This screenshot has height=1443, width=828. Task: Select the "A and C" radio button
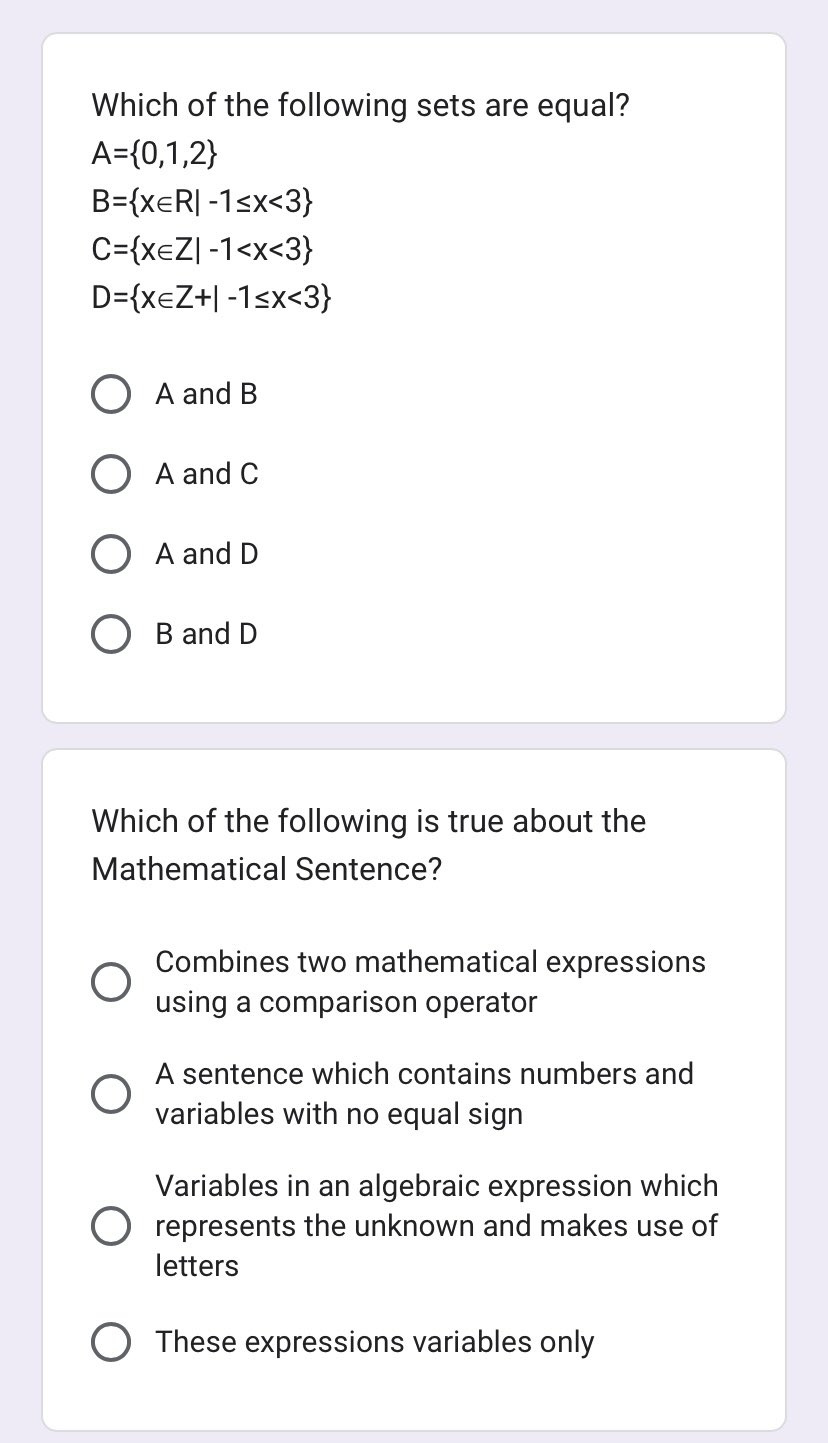pos(111,473)
